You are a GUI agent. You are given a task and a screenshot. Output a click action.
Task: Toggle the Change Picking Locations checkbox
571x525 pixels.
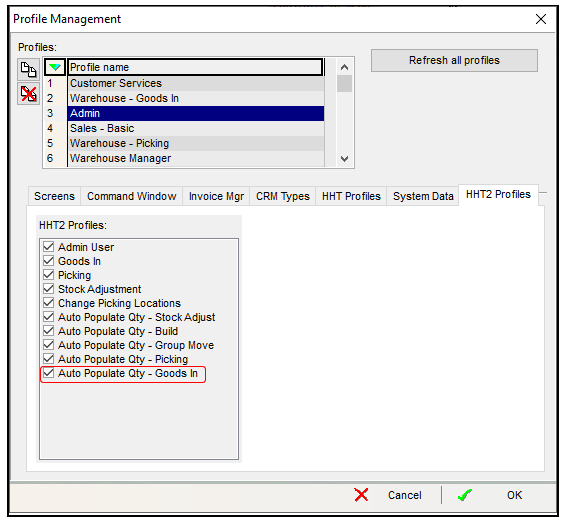(x=48, y=303)
